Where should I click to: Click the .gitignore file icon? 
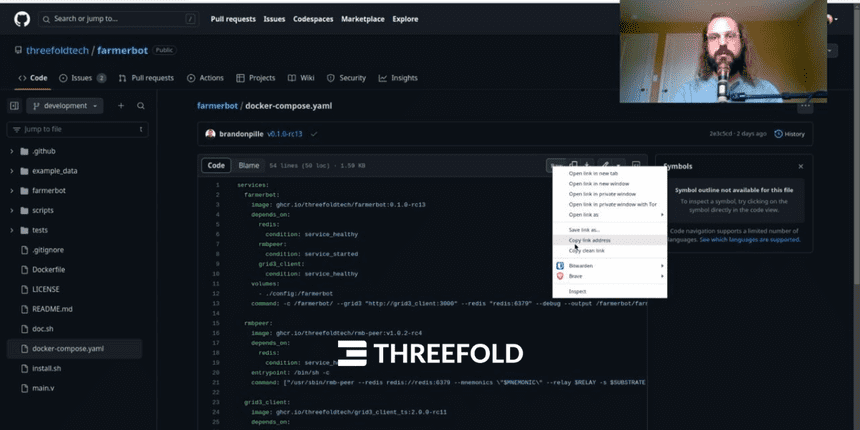pos(24,250)
